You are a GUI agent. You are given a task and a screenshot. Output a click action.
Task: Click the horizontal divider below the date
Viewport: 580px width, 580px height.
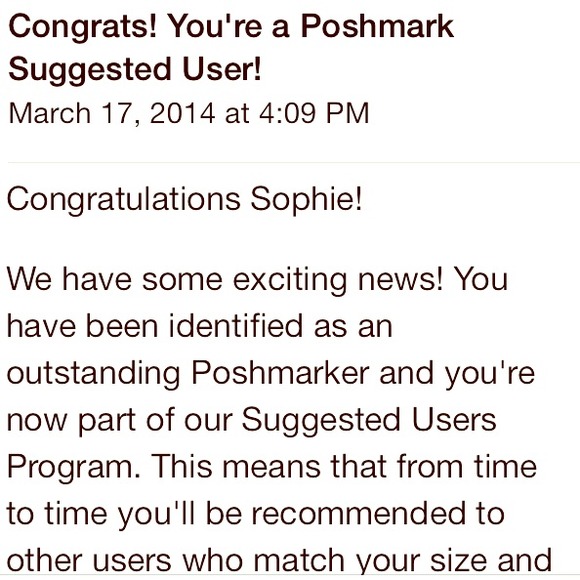click(x=294, y=162)
